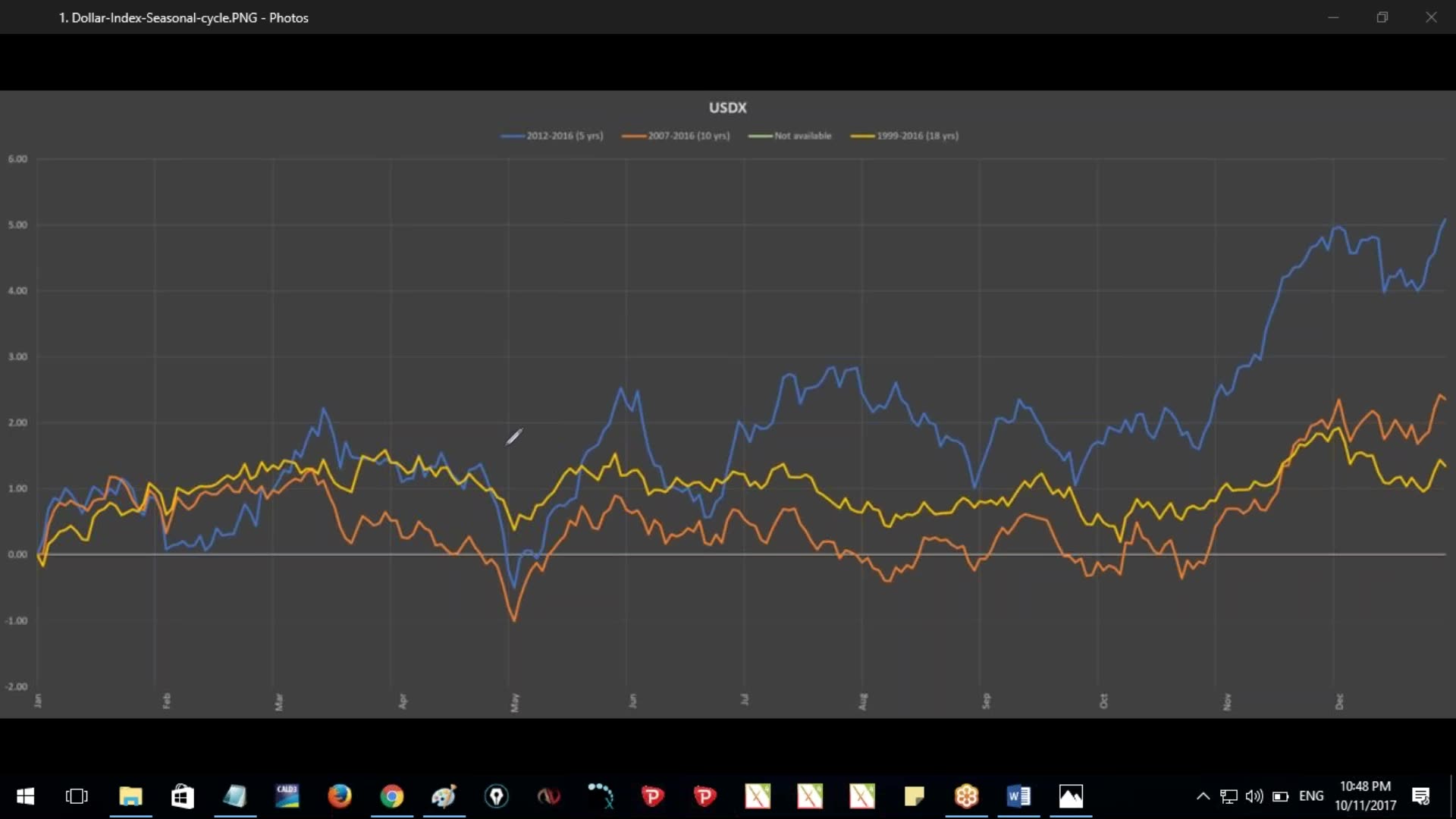
Task: Open an Excel spreadsheet from the taskbar
Action: (758, 796)
